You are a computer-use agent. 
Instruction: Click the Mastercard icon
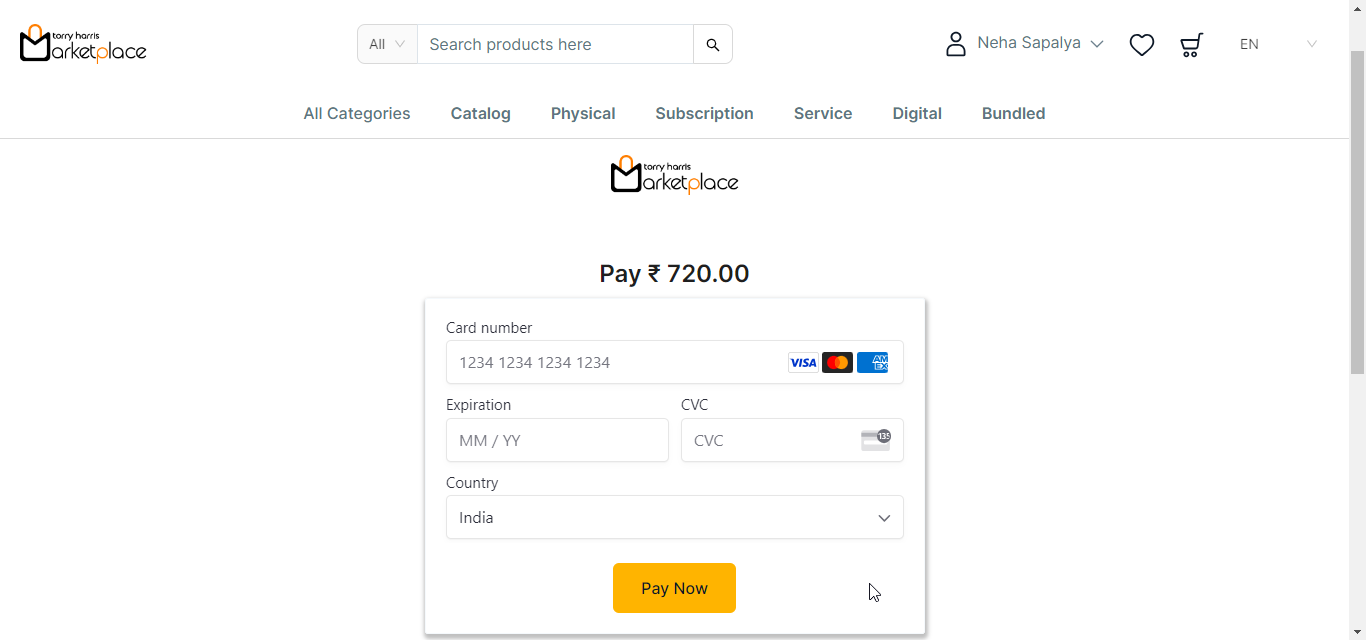[x=837, y=363]
